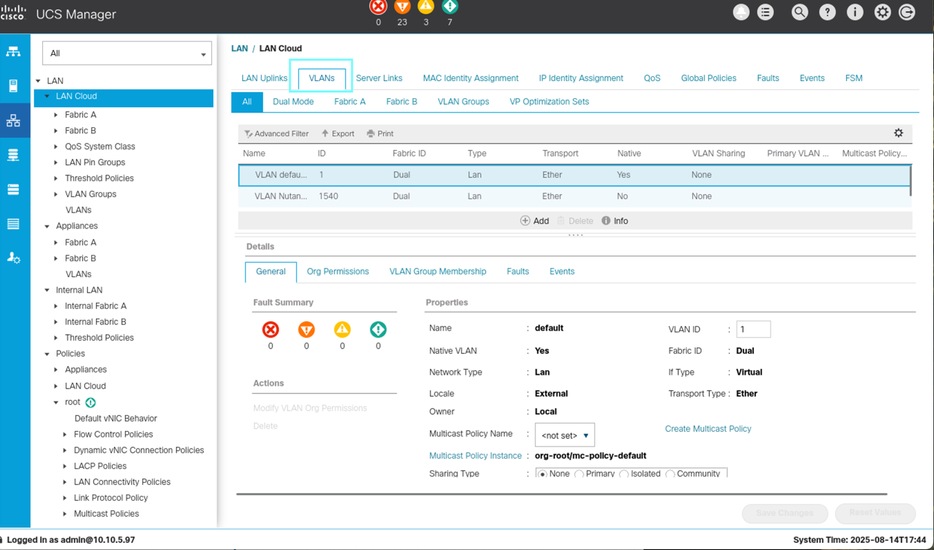
Task: Click Info button below VLAN table
Action: pos(615,220)
